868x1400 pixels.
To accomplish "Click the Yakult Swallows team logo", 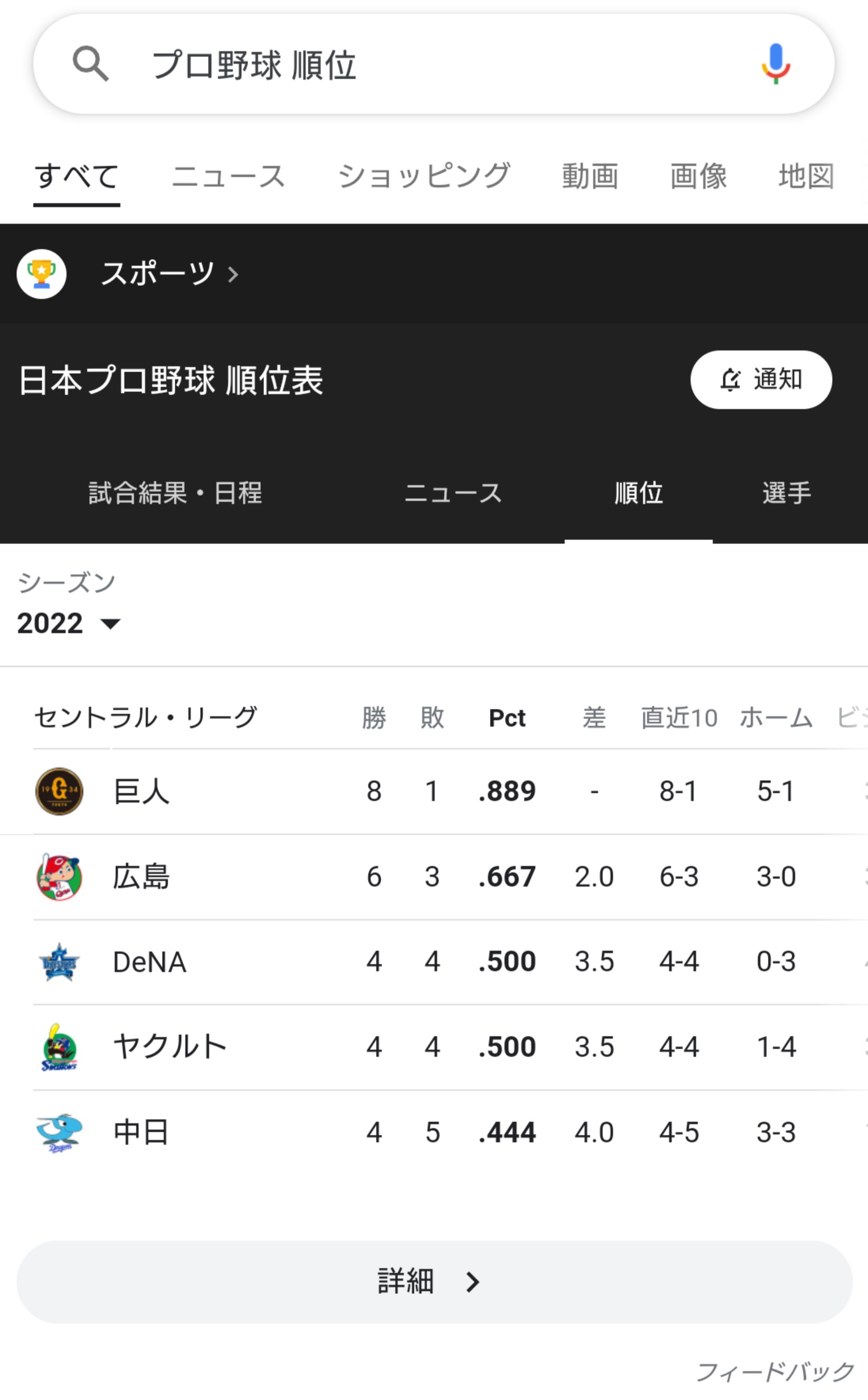I will tap(59, 1047).
